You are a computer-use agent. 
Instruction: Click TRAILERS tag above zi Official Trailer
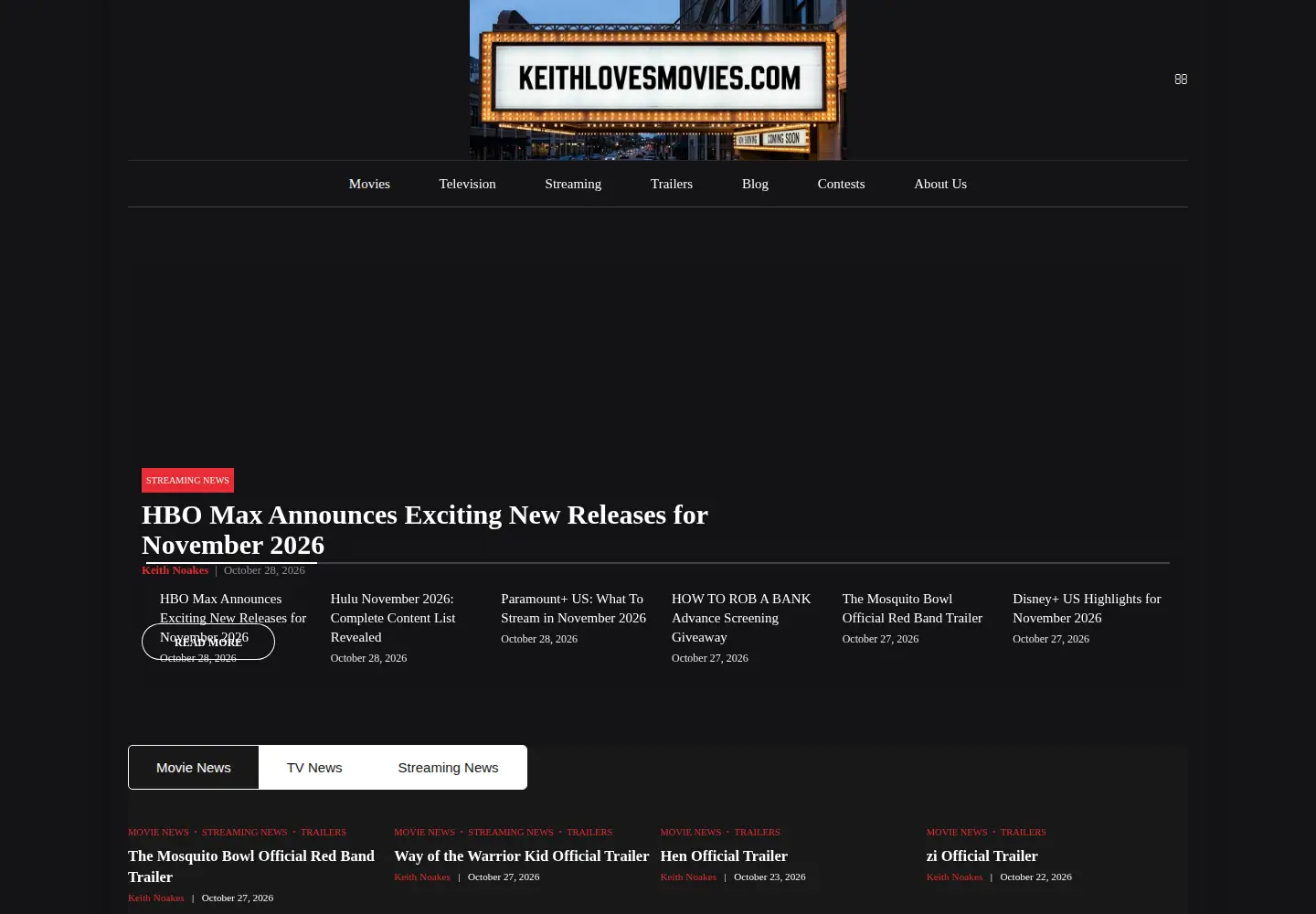click(x=1023, y=833)
